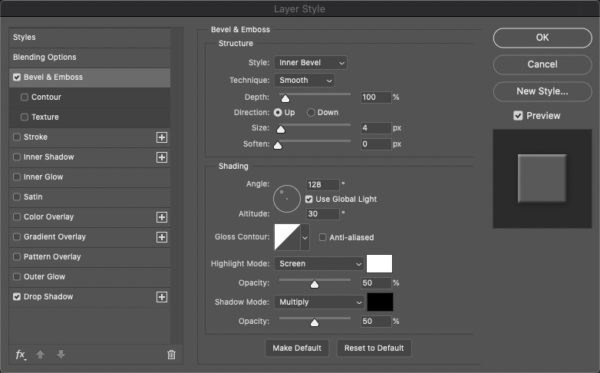This screenshot has width=600, height=373.
Task: Enable the Outer Glow checkbox
Action: click(x=17, y=277)
